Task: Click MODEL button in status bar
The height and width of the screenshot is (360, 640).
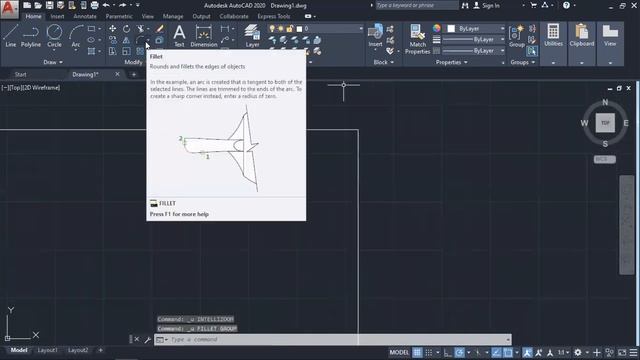Action: point(399,352)
